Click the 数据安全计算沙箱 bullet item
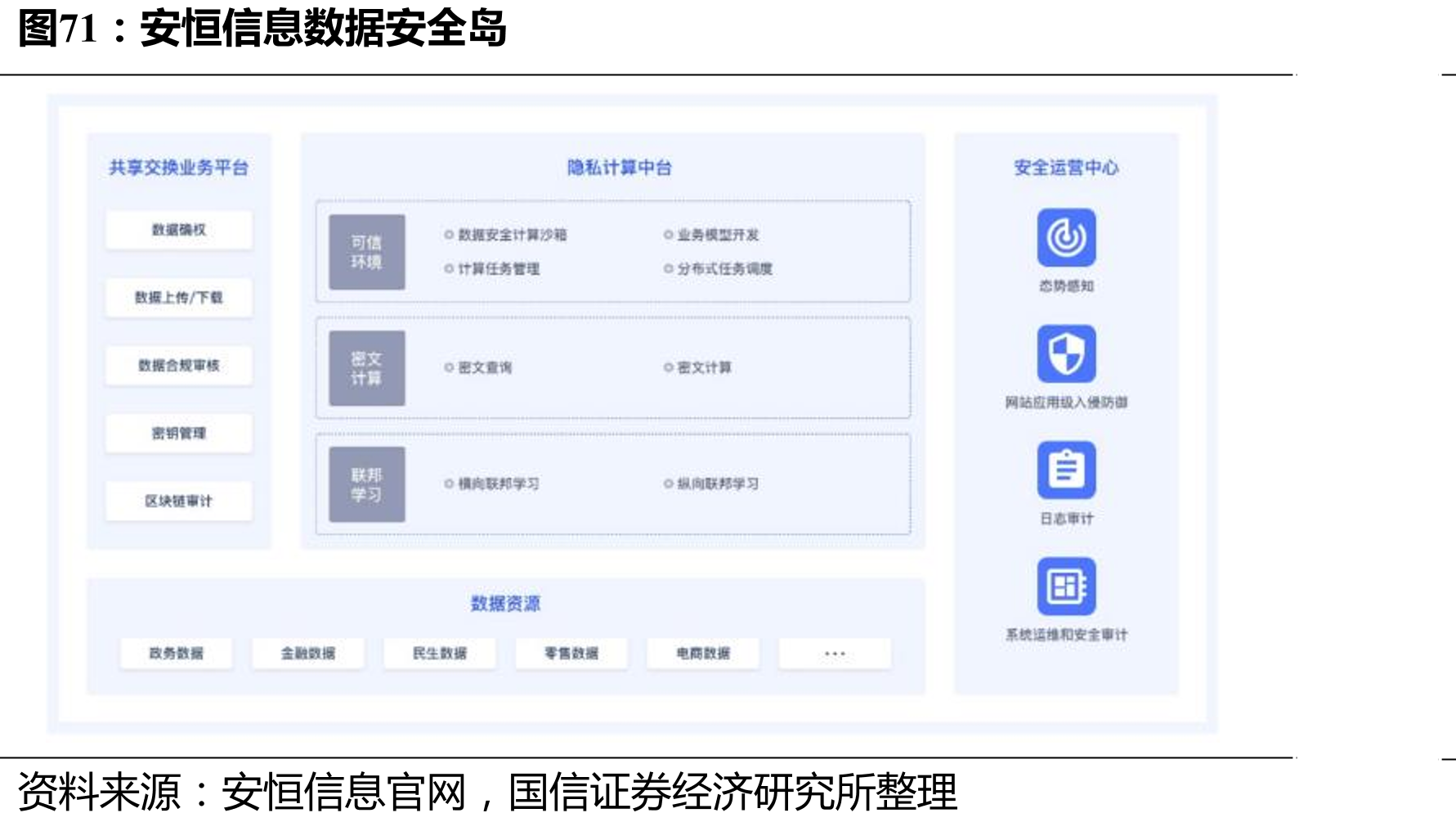This screenshot has height=822, width=1456. click(x=505, y=235)
